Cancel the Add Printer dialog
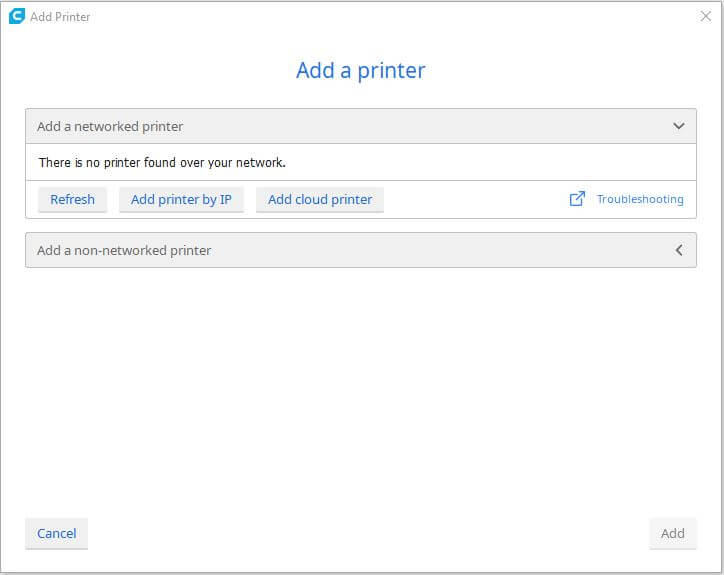 click(x=57, y=533)
